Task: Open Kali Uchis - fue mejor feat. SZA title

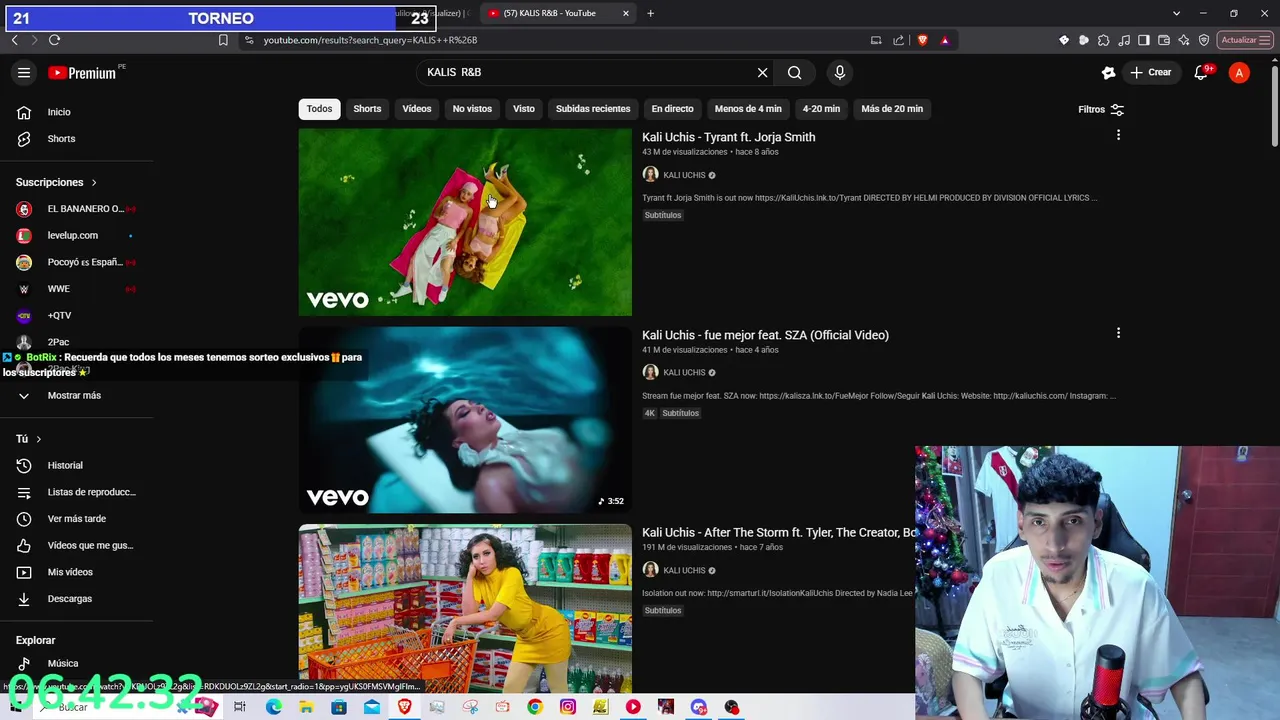Action: (x=765, y=335)
